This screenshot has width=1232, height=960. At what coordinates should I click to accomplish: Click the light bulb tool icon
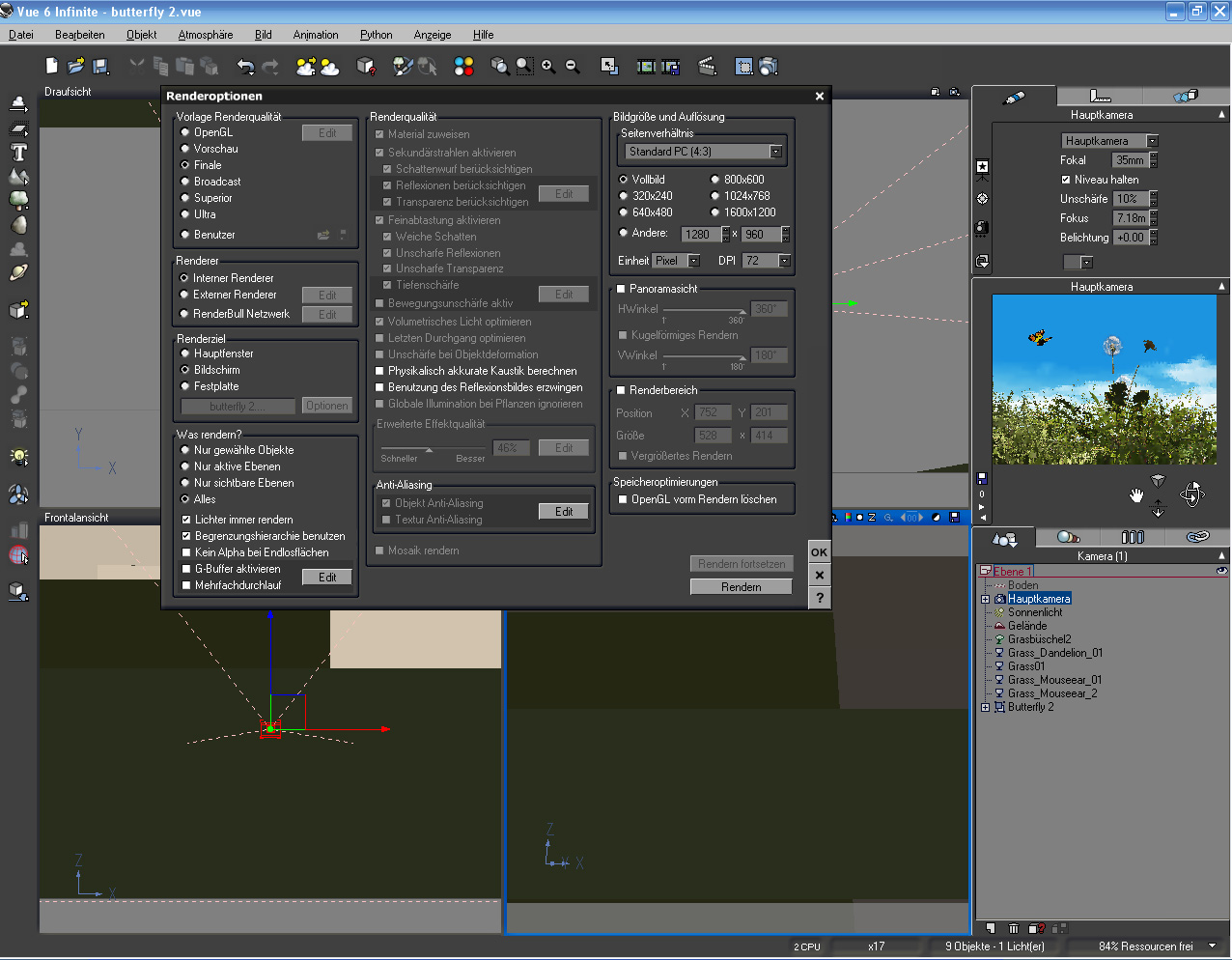click(18, 457)
